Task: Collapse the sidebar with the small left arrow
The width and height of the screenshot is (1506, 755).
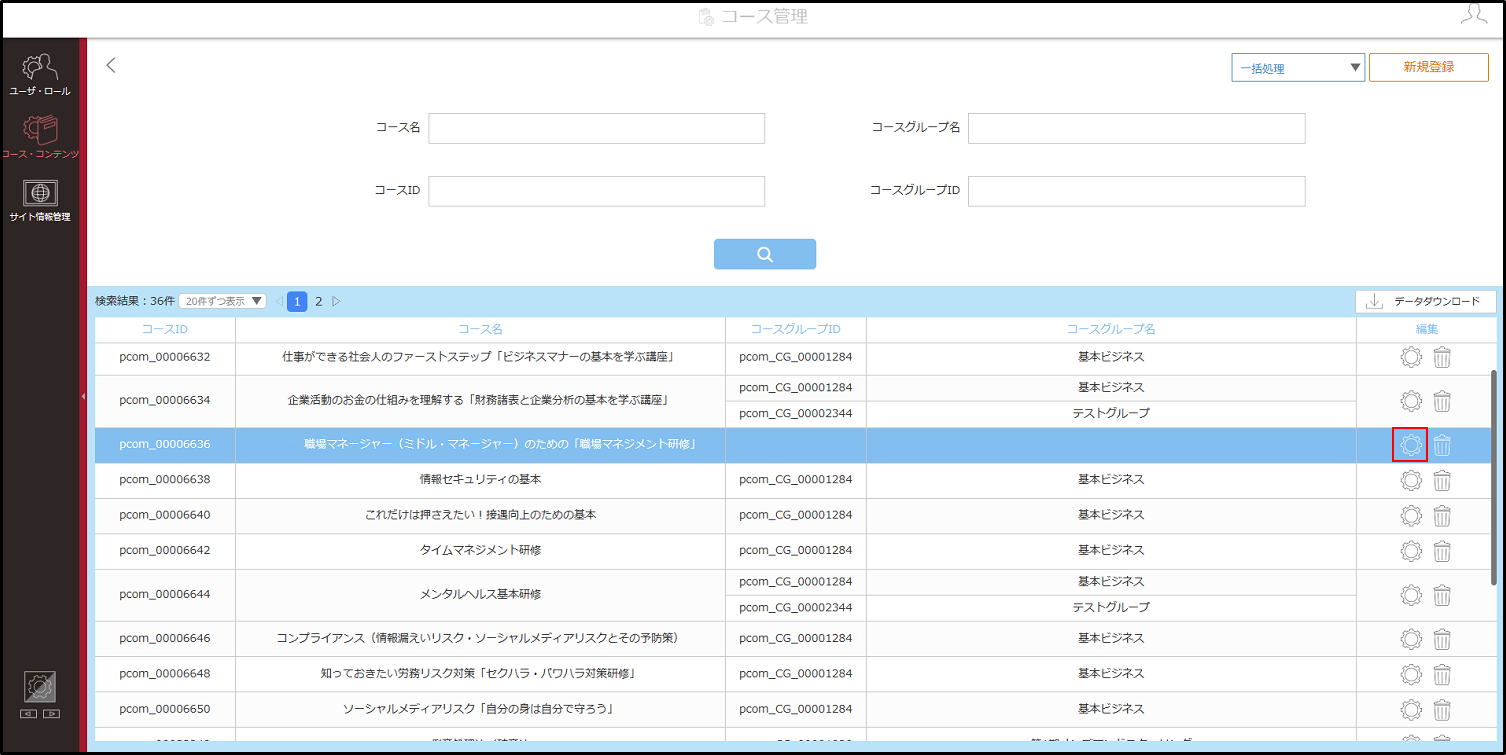Action: coord(83,397)
